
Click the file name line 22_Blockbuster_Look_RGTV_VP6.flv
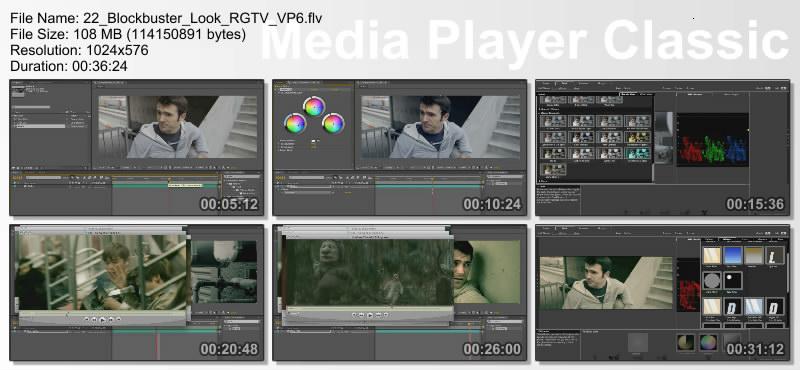tap(166, 19)
